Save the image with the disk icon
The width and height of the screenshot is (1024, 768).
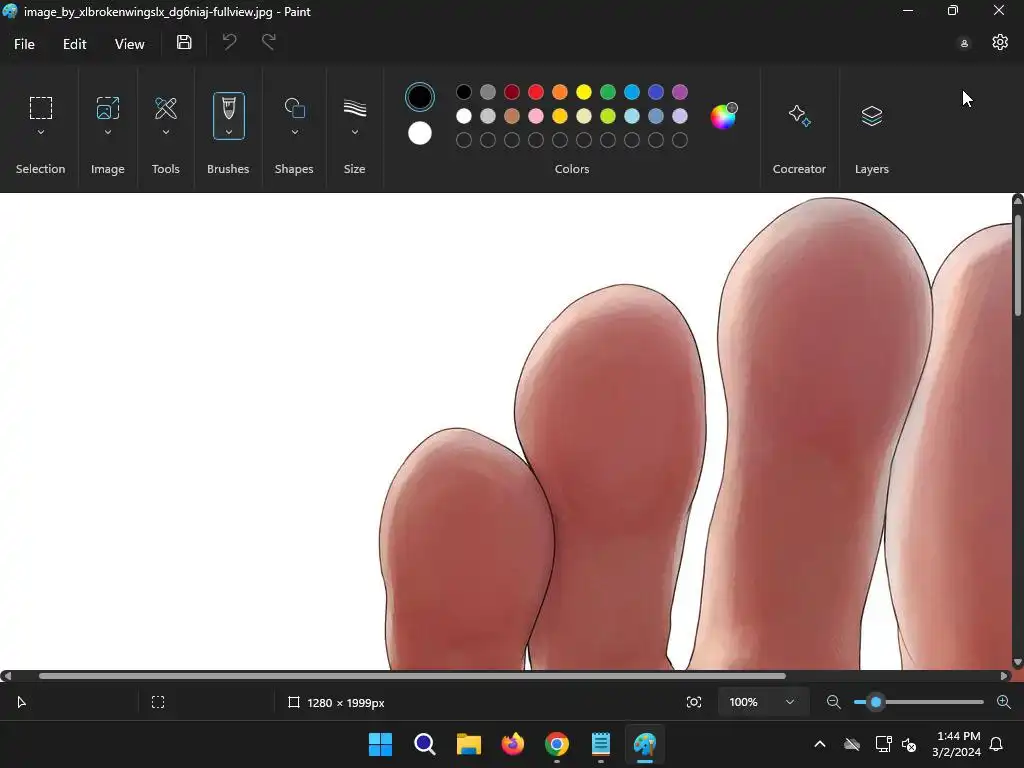click(184, 42)
